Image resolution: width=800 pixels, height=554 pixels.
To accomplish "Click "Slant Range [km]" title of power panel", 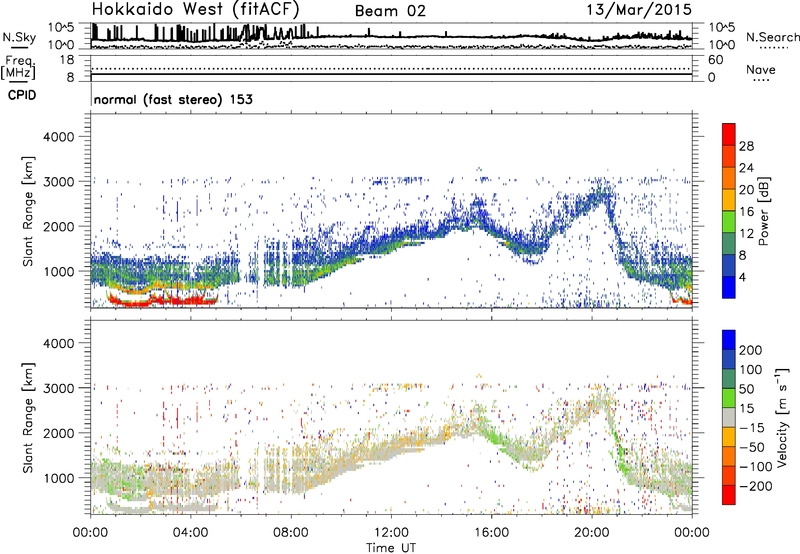I will (x=28, y=211).
